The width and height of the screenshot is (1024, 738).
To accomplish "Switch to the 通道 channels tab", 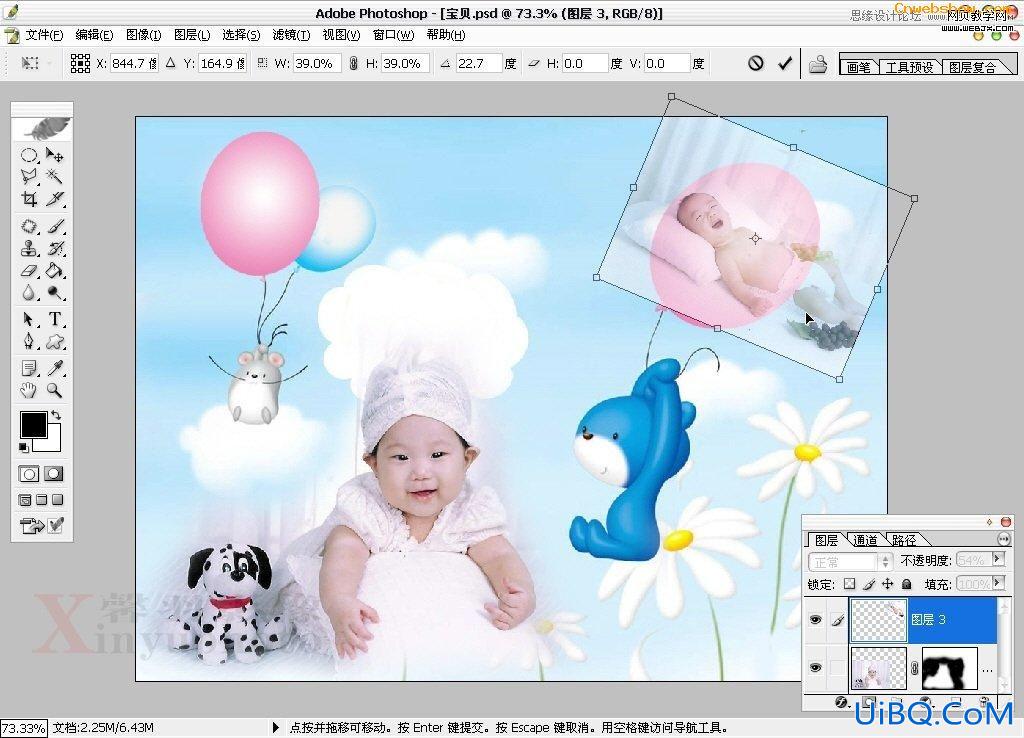I will [x=865, y=540].
